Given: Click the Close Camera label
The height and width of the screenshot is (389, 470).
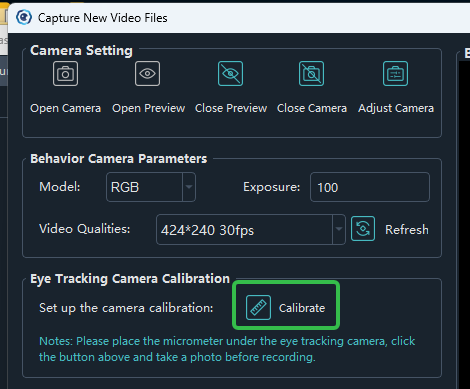Looking at the screenshot, I should [x=312, y=108].
